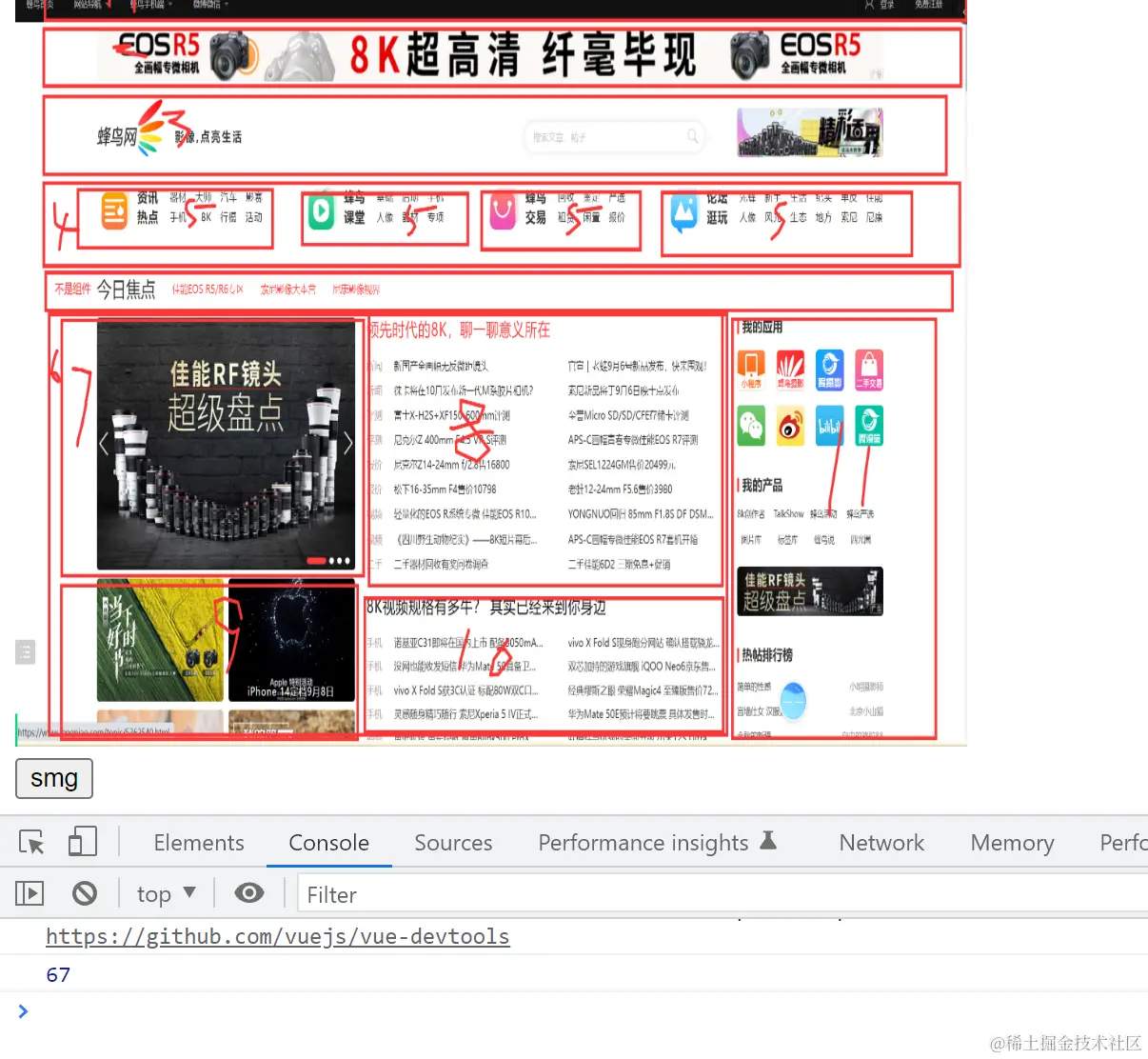Click the console output value 67

click(58, 974)
